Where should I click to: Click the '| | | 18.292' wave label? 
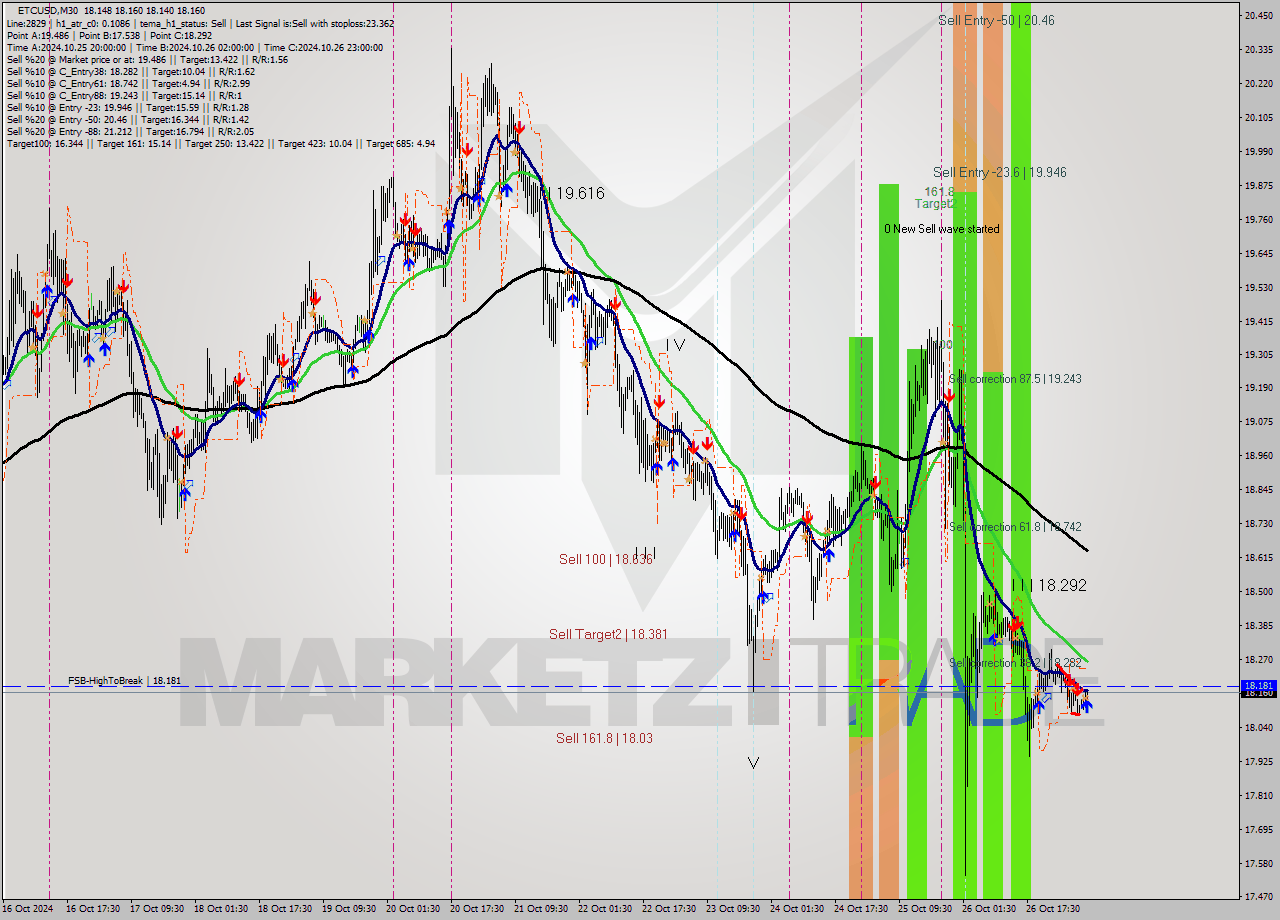point(1048,585)
